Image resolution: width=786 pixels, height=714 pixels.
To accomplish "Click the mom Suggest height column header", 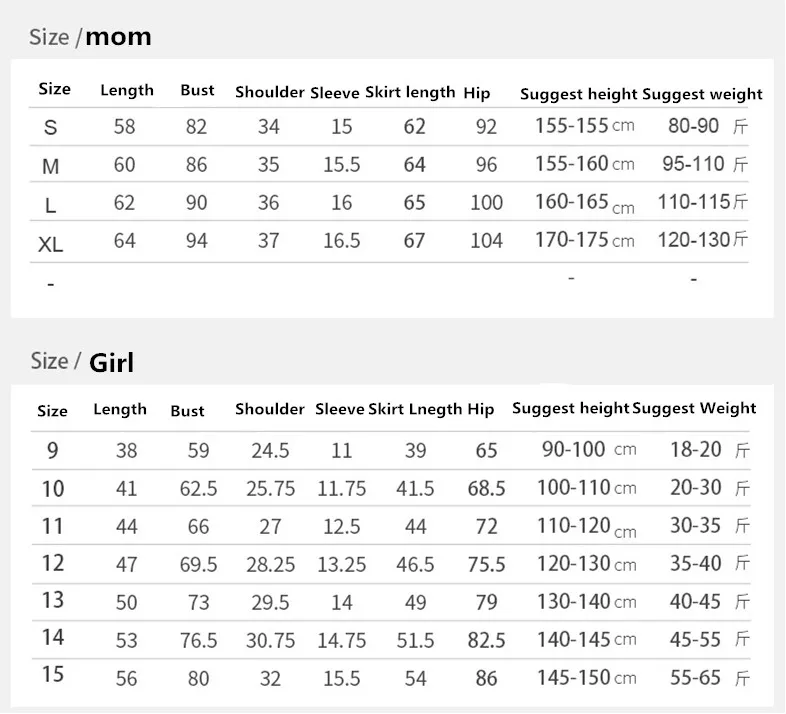I will 578,94.
